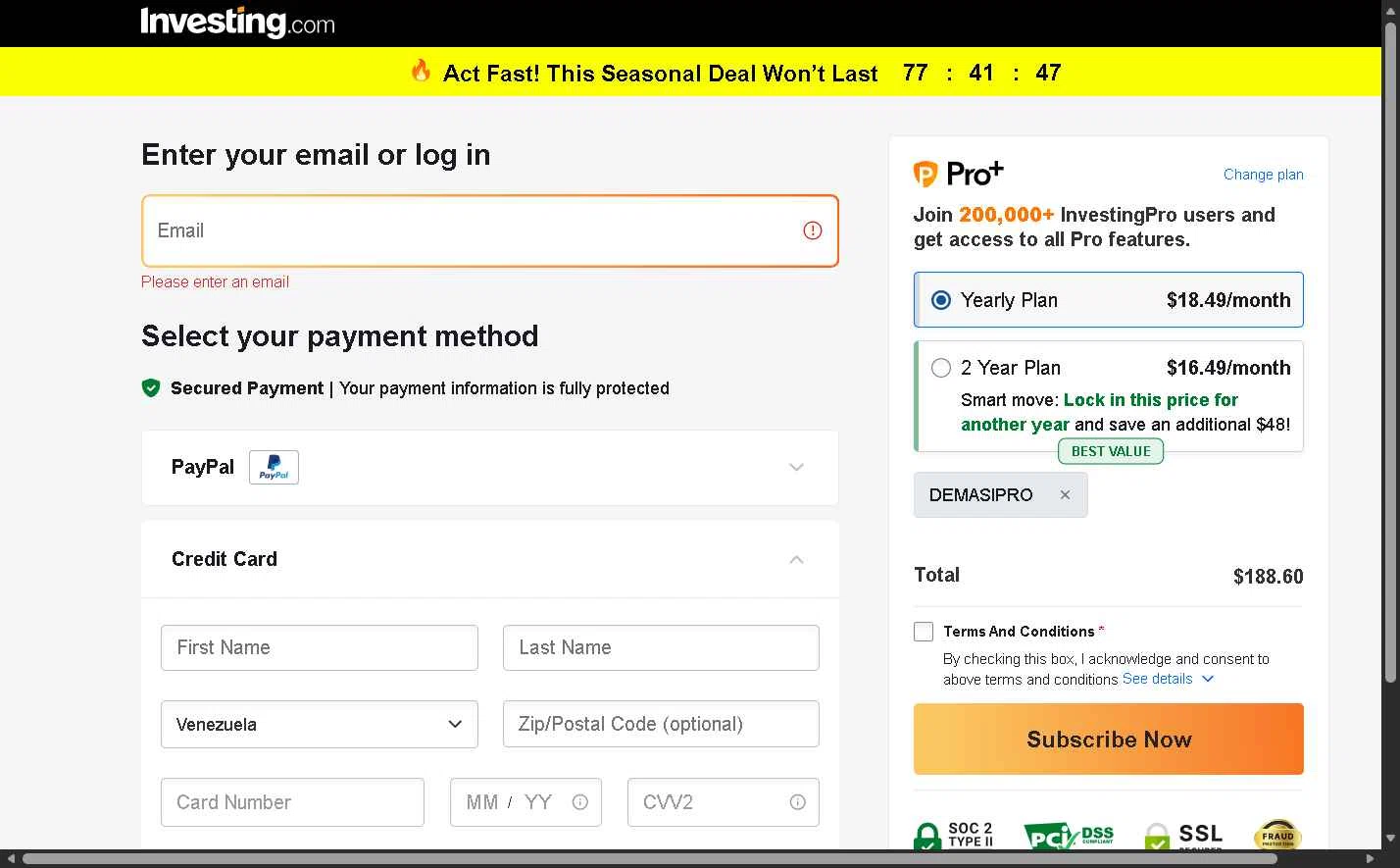This screenshot has width=1400, height=868.
Task: Check the Terms And Conditions checkbox
Action: tap(924, 632)
